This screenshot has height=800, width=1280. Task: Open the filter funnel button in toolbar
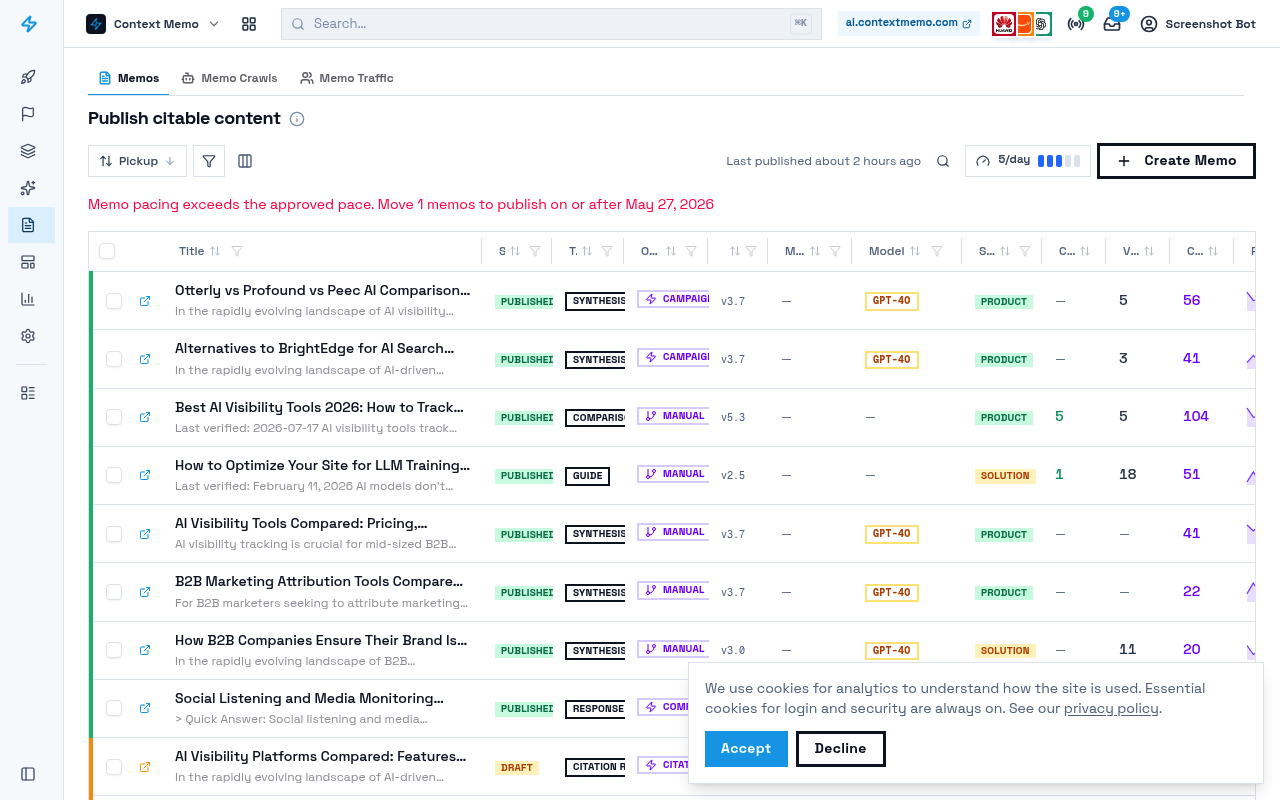tap(209, 161)
